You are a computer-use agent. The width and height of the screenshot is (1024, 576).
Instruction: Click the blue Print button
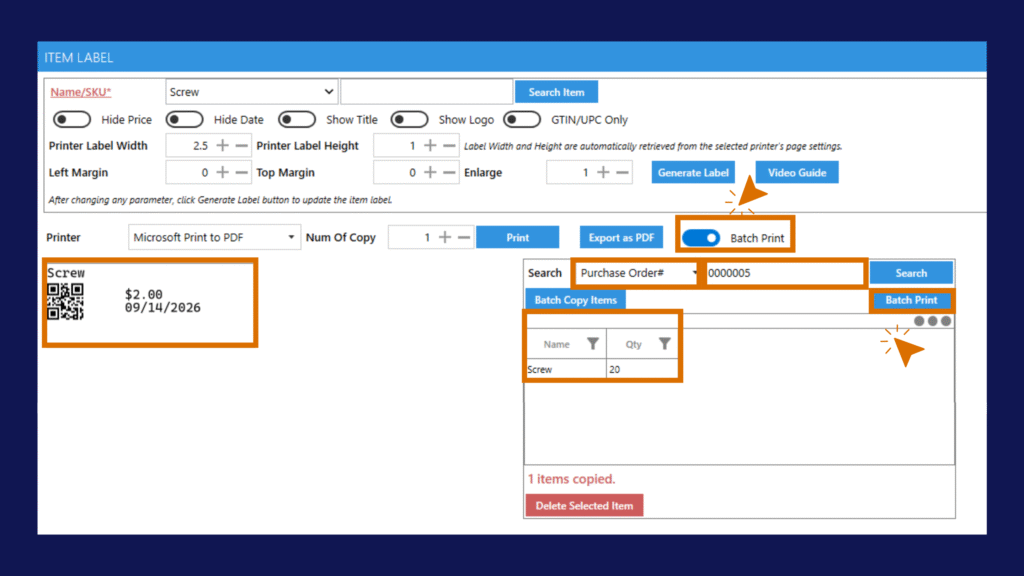(517, 237)
